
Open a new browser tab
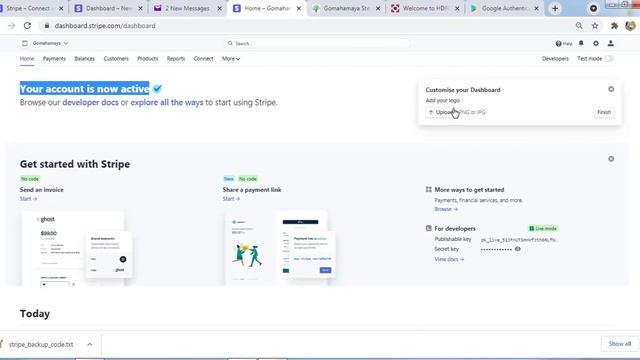pyautogui.click(x=555, y=8)
